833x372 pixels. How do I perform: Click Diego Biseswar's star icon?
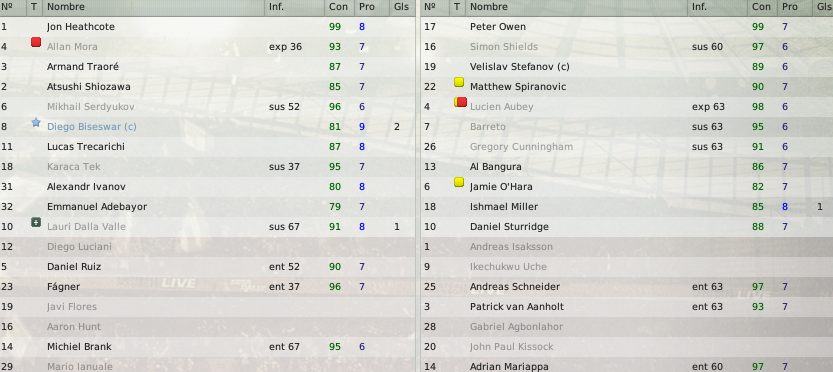click(x=36, y=123)
